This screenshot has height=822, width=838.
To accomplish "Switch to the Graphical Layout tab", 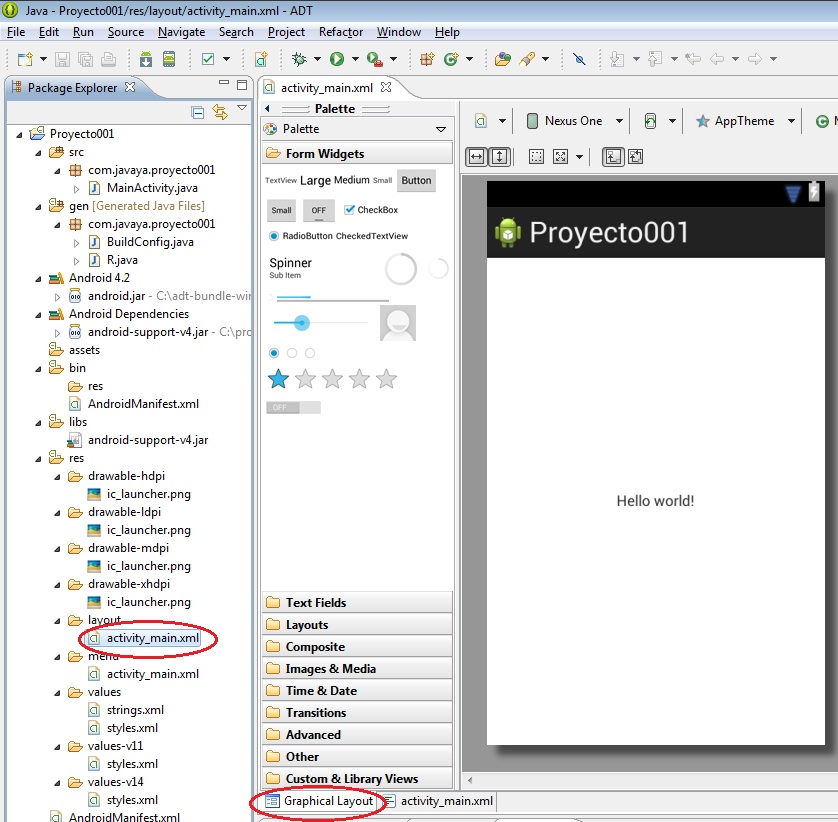I will [319, 801].
